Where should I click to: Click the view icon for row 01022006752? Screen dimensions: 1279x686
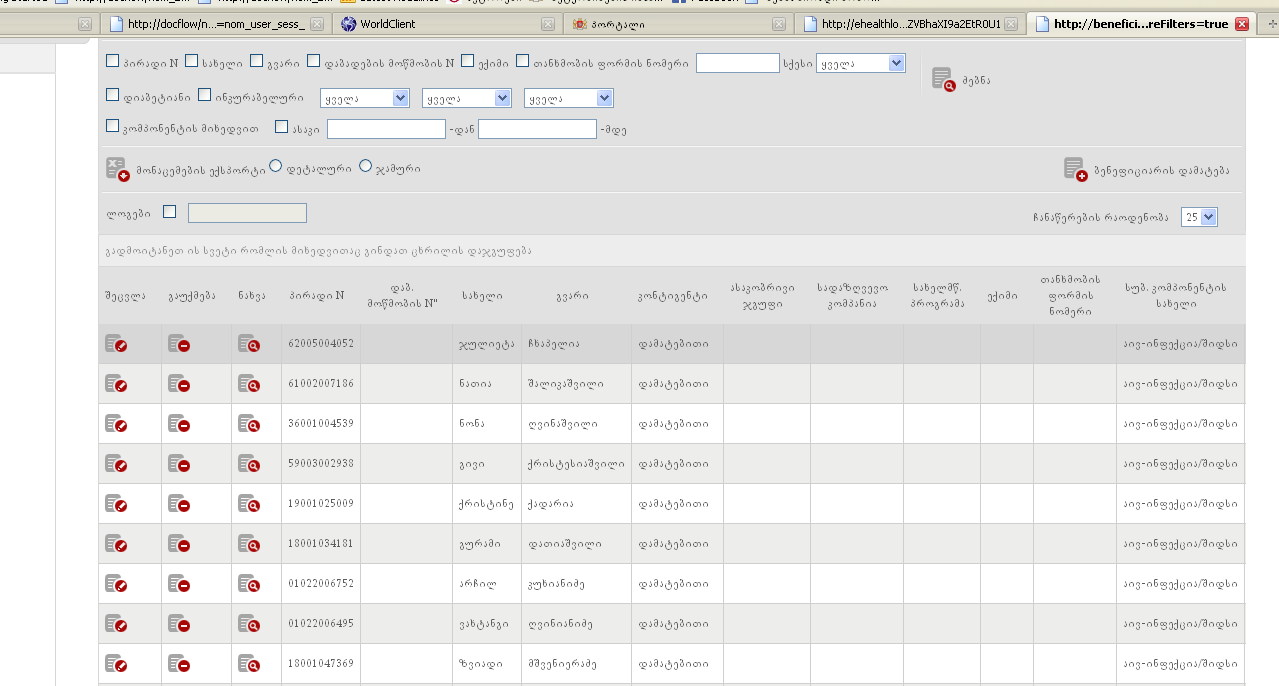[x=249, y=584]
